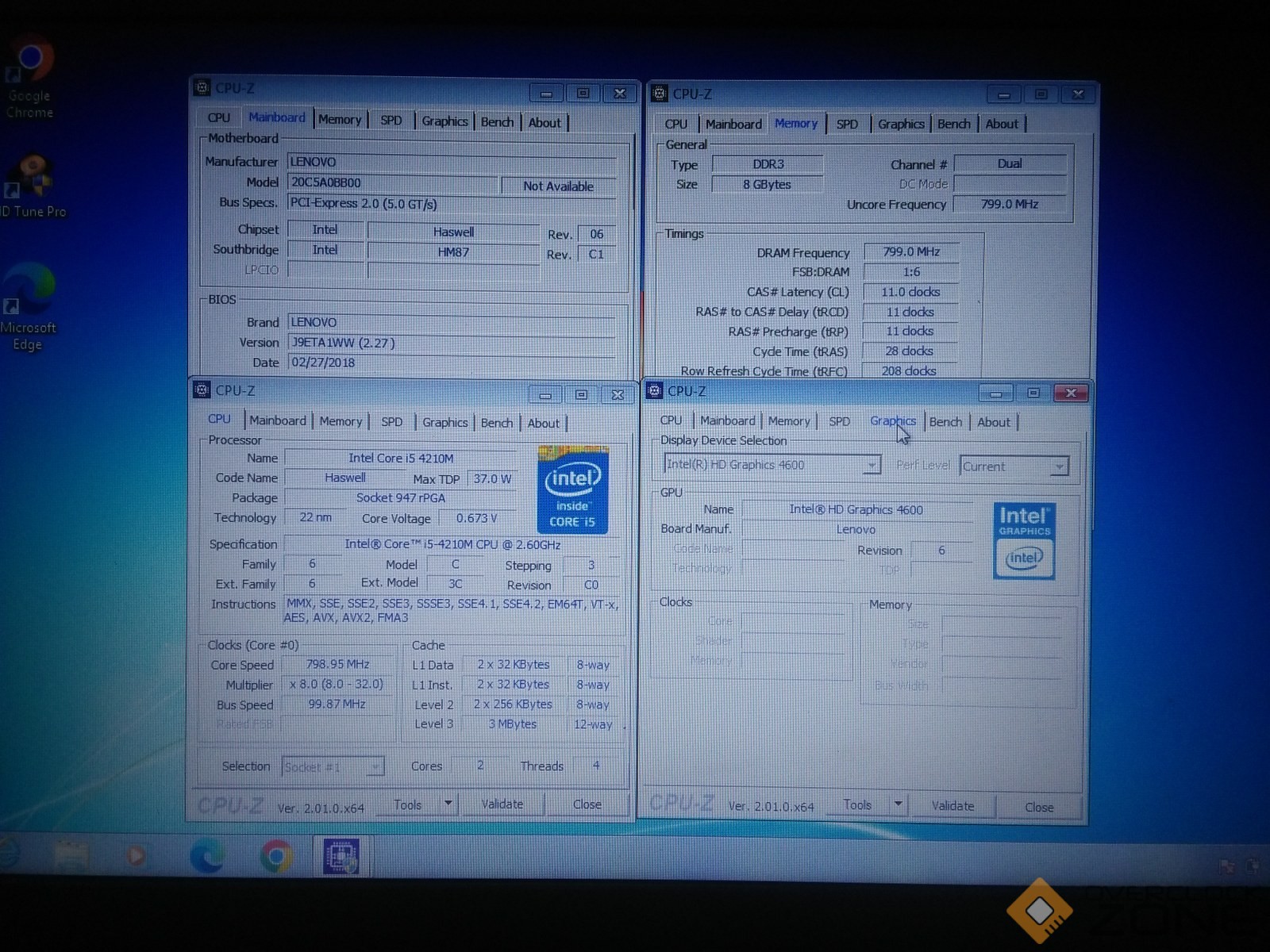Click the Close button in the bottom-right window
This screenshot has height=952, width=1270.
pos(1039,807)
